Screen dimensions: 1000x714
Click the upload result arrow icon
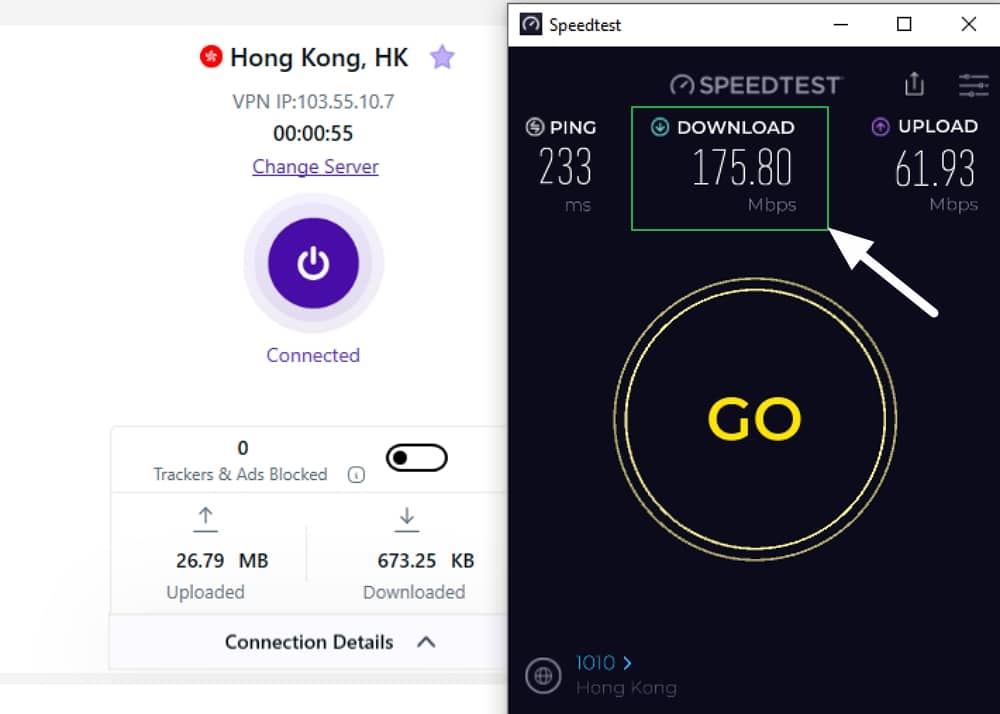click(x=880, y=126)
